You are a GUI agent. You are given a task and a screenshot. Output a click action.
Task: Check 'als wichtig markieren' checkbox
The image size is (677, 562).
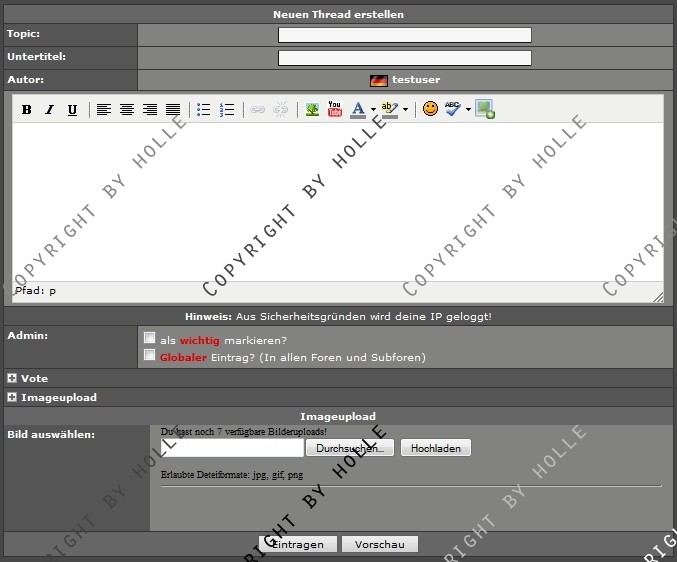point(149,338)
